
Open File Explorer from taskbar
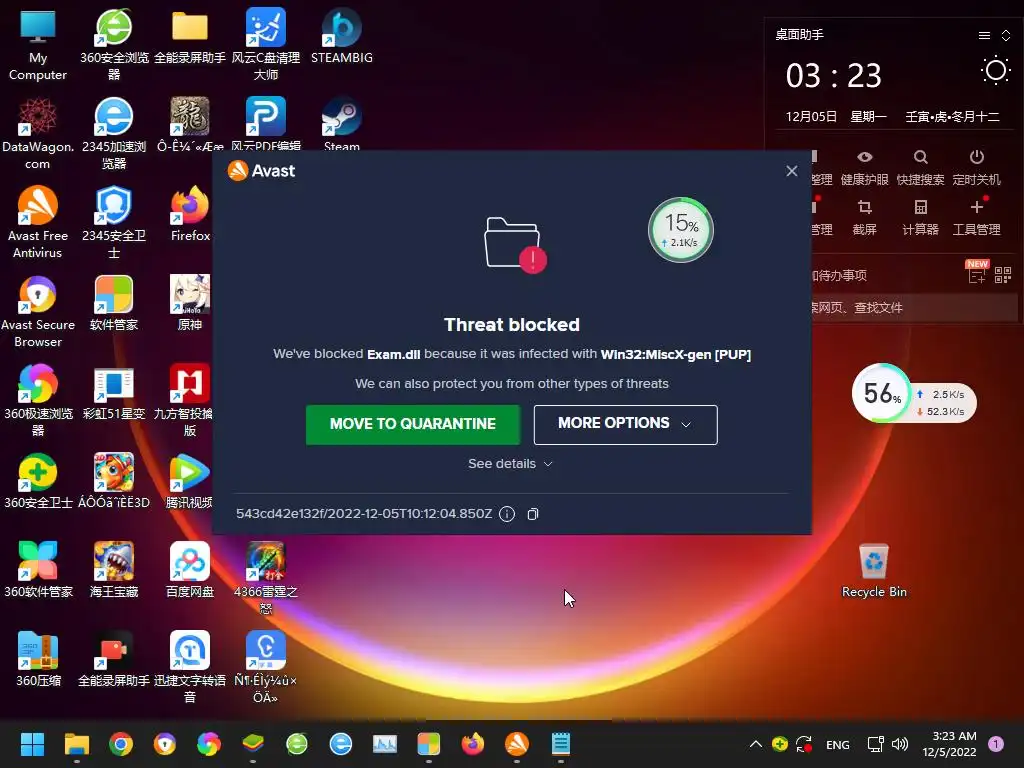pyautogui.click(x=76, y=744)
